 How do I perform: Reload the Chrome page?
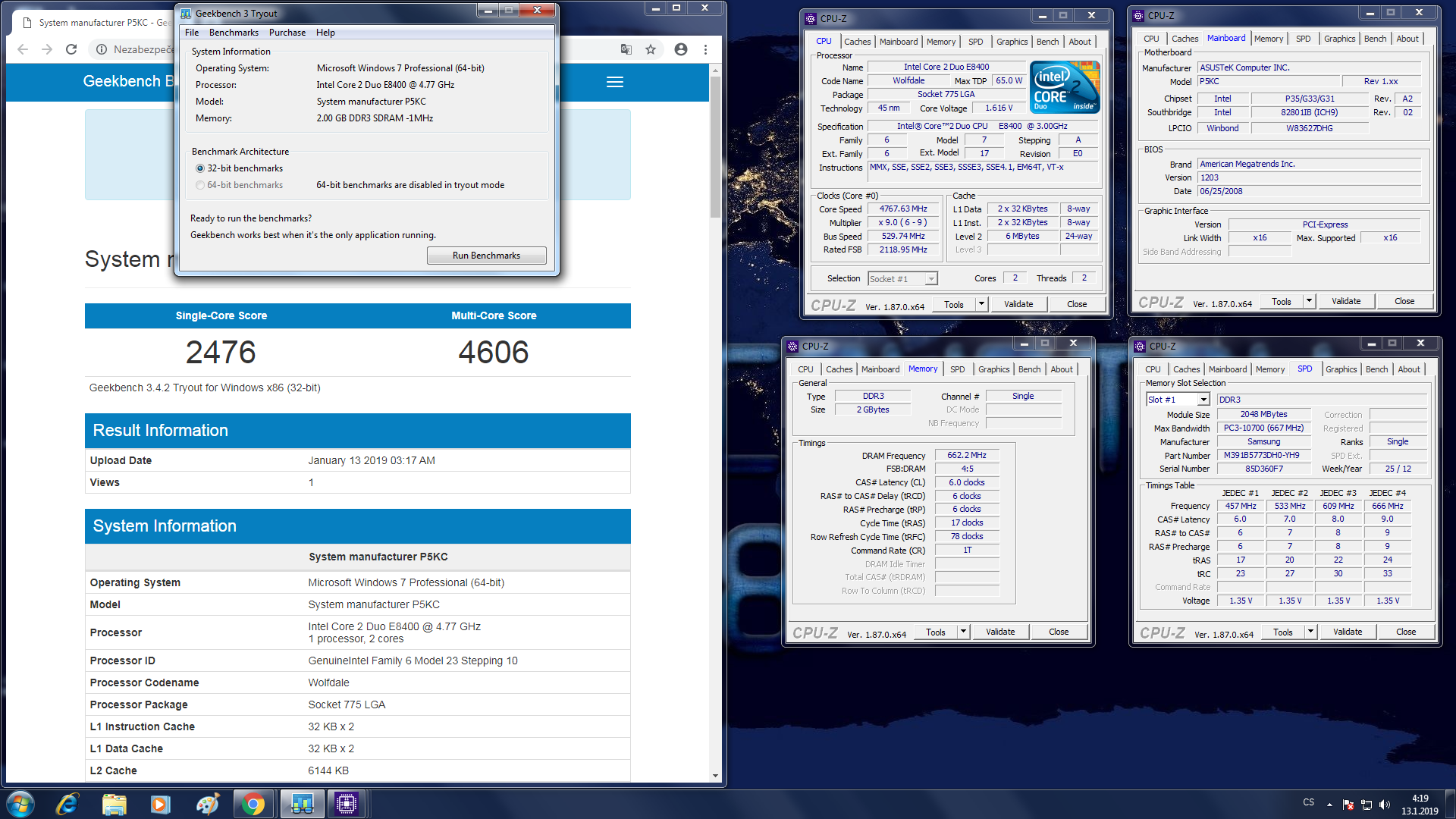coord(71,49)
